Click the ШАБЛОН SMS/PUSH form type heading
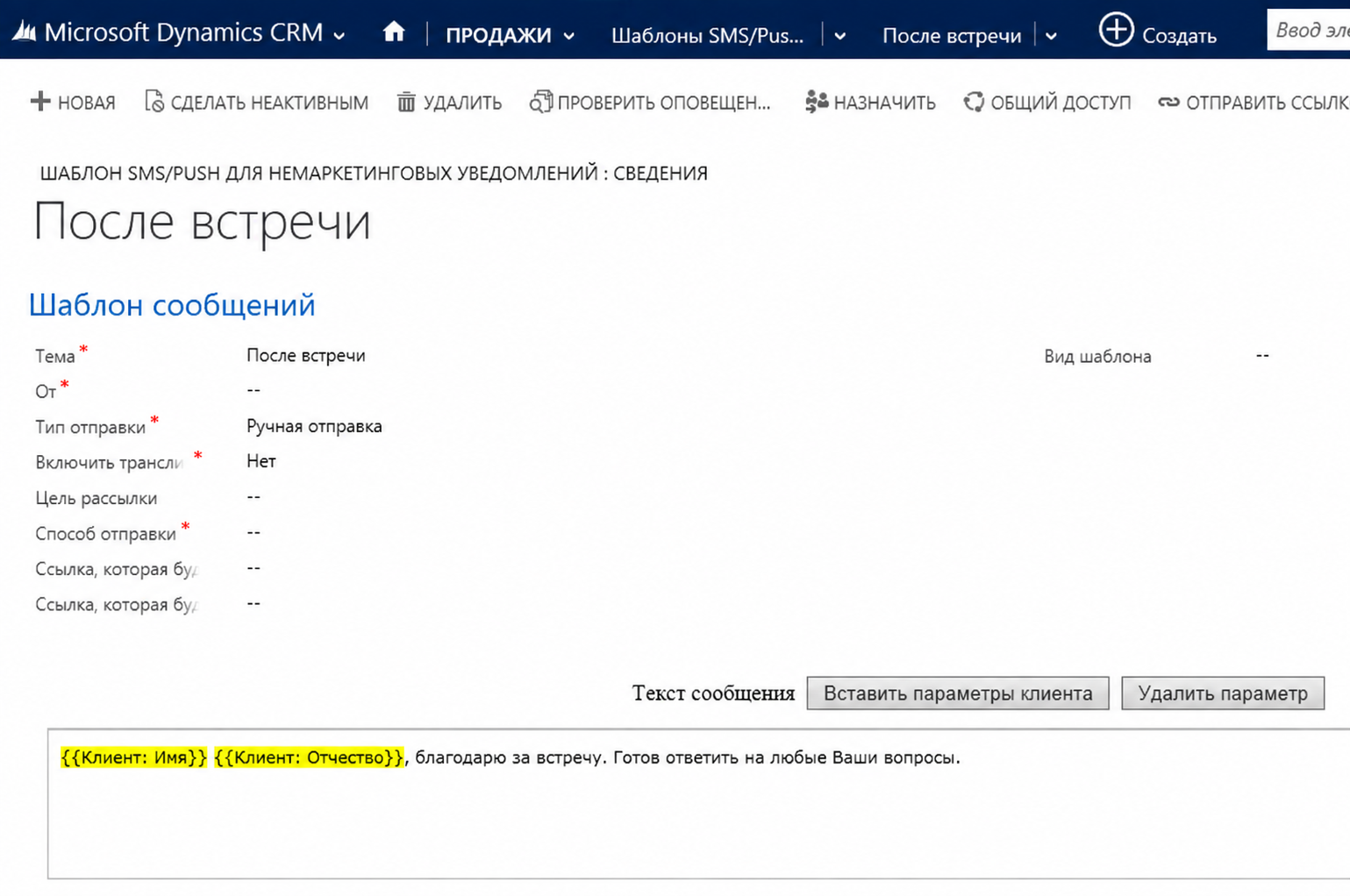 point(374,173)
